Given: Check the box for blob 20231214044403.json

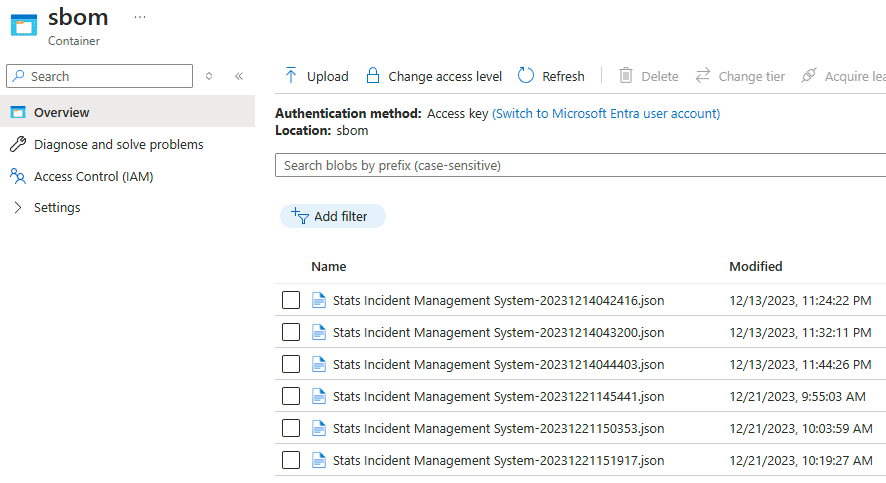Looking at the screenshot, I should pos(291,364).
